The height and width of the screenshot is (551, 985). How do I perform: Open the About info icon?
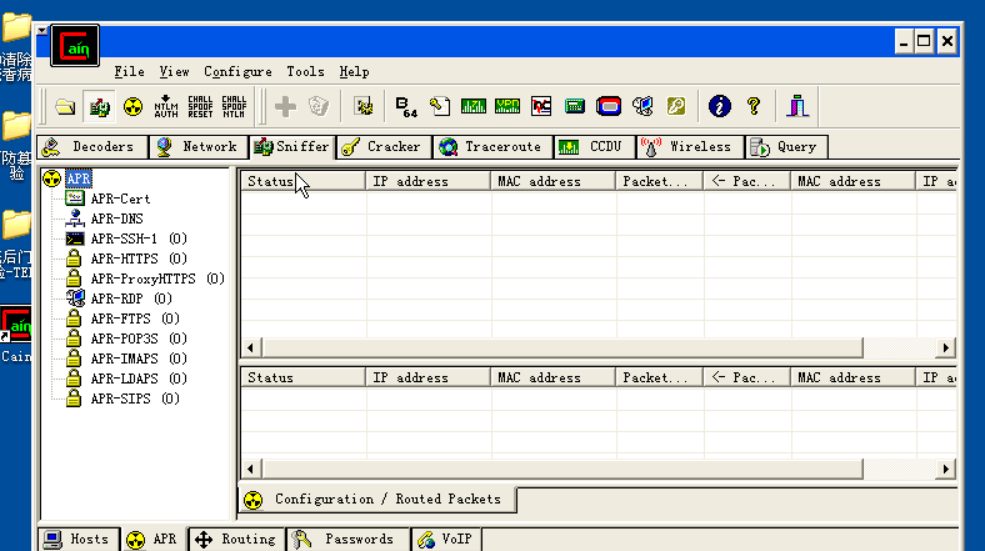click(719, 107)
